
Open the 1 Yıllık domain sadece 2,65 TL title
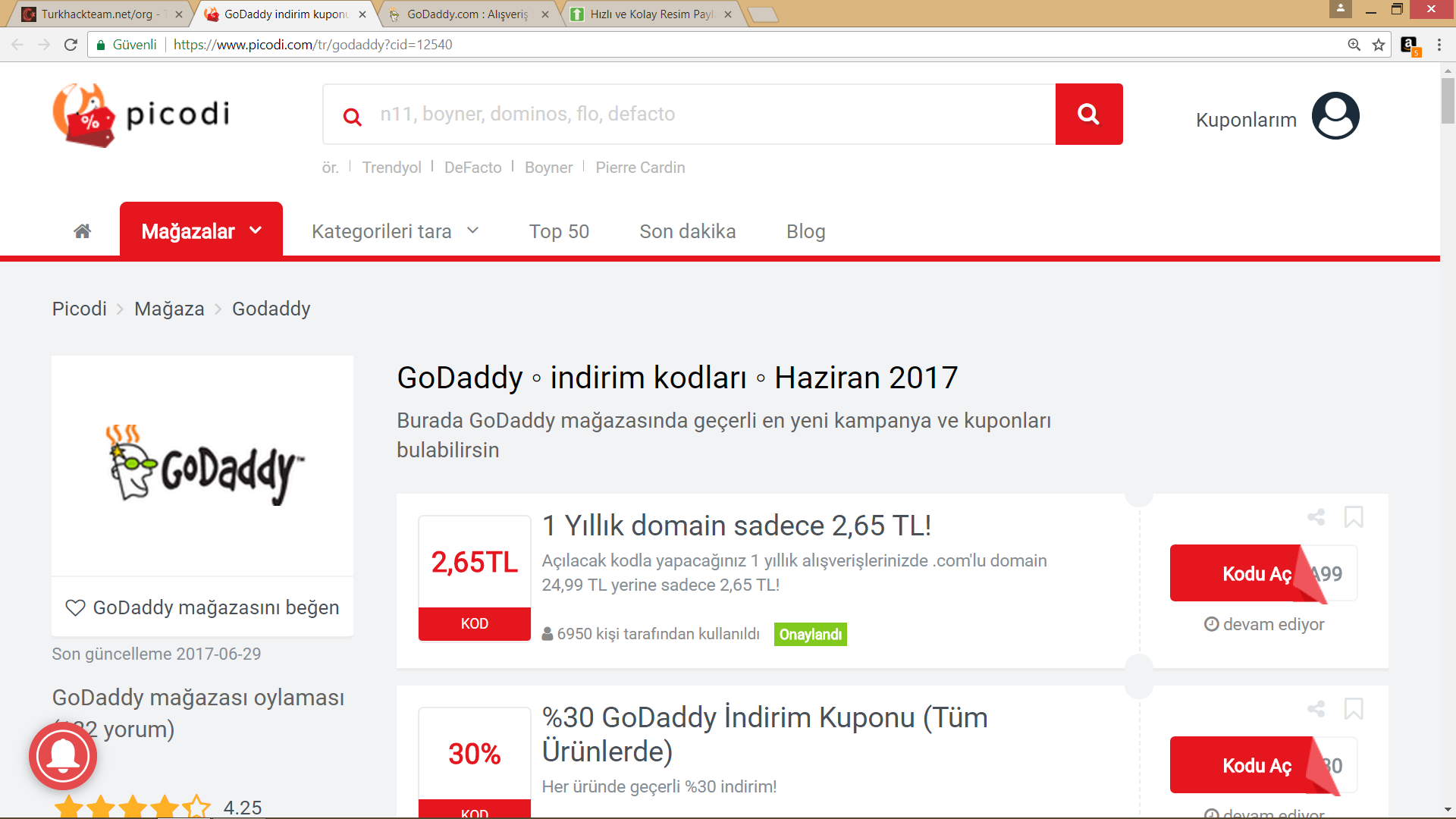tap(736, 525)
